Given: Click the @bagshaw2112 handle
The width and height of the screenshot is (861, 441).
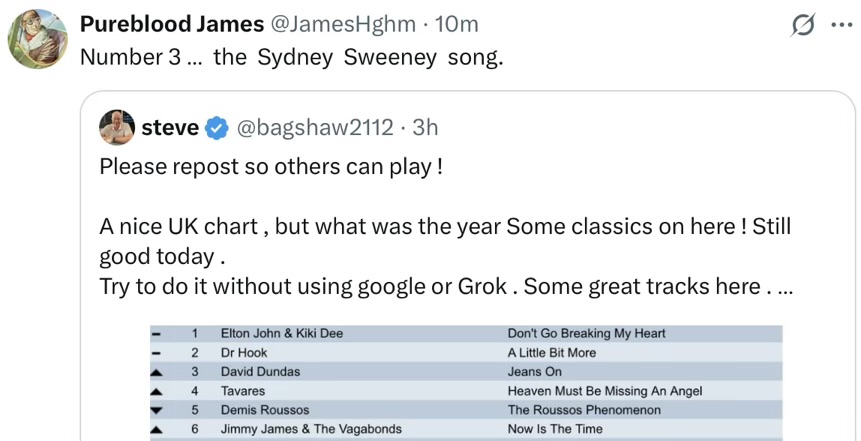Looking at the screenshot, I should click(315, 127).
